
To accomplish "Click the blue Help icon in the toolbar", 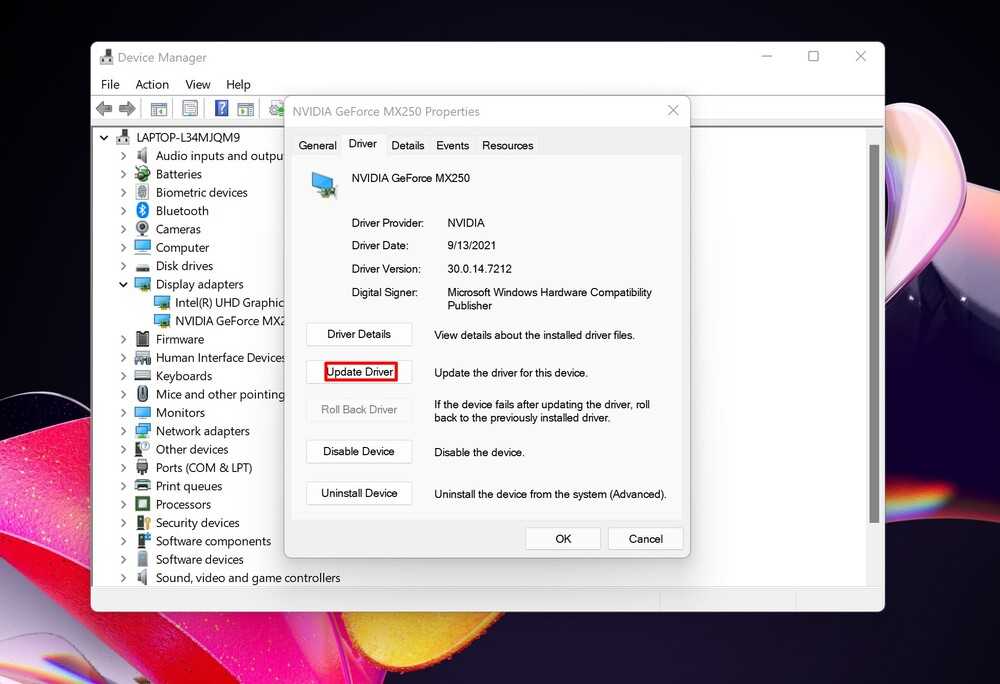I will point(221,108).
